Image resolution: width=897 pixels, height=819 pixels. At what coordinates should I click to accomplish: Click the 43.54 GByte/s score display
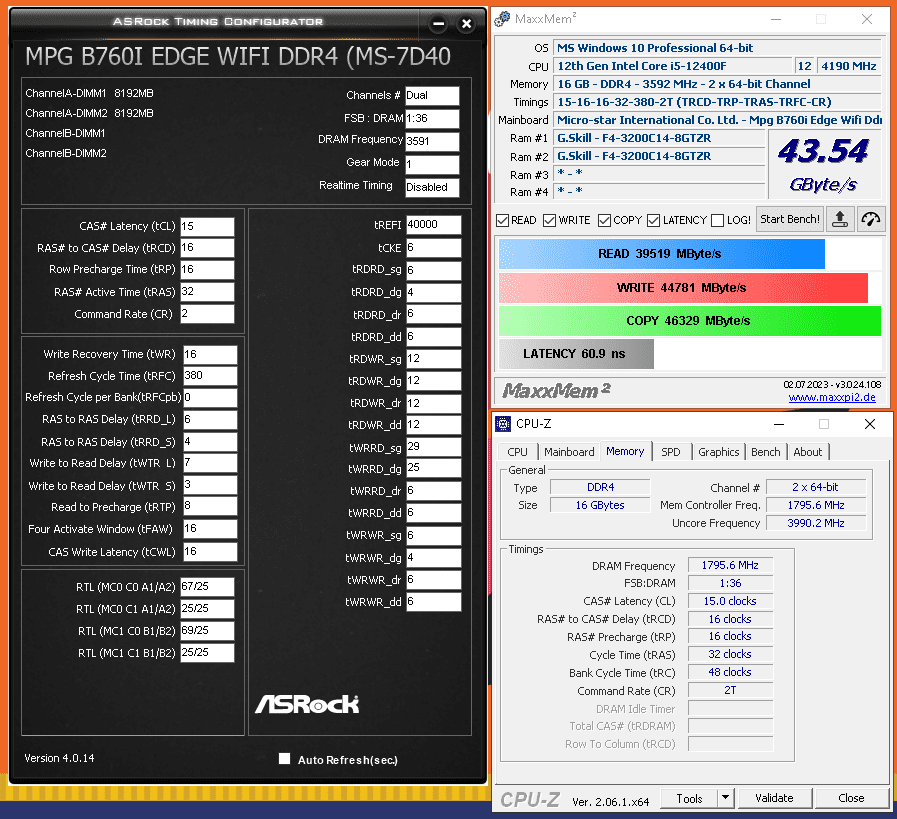point(823,165)
